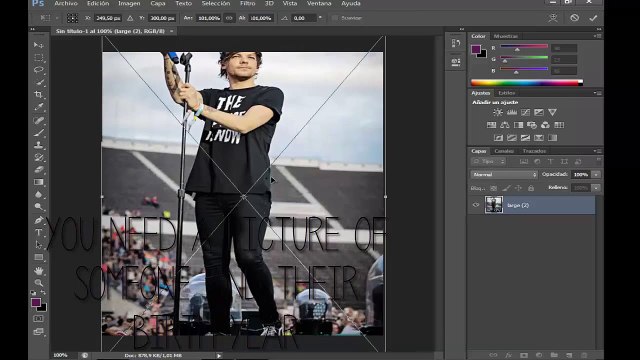The image size is (640, 360).
Task: Select the Brush tool
Action: [x=38, y=133]
